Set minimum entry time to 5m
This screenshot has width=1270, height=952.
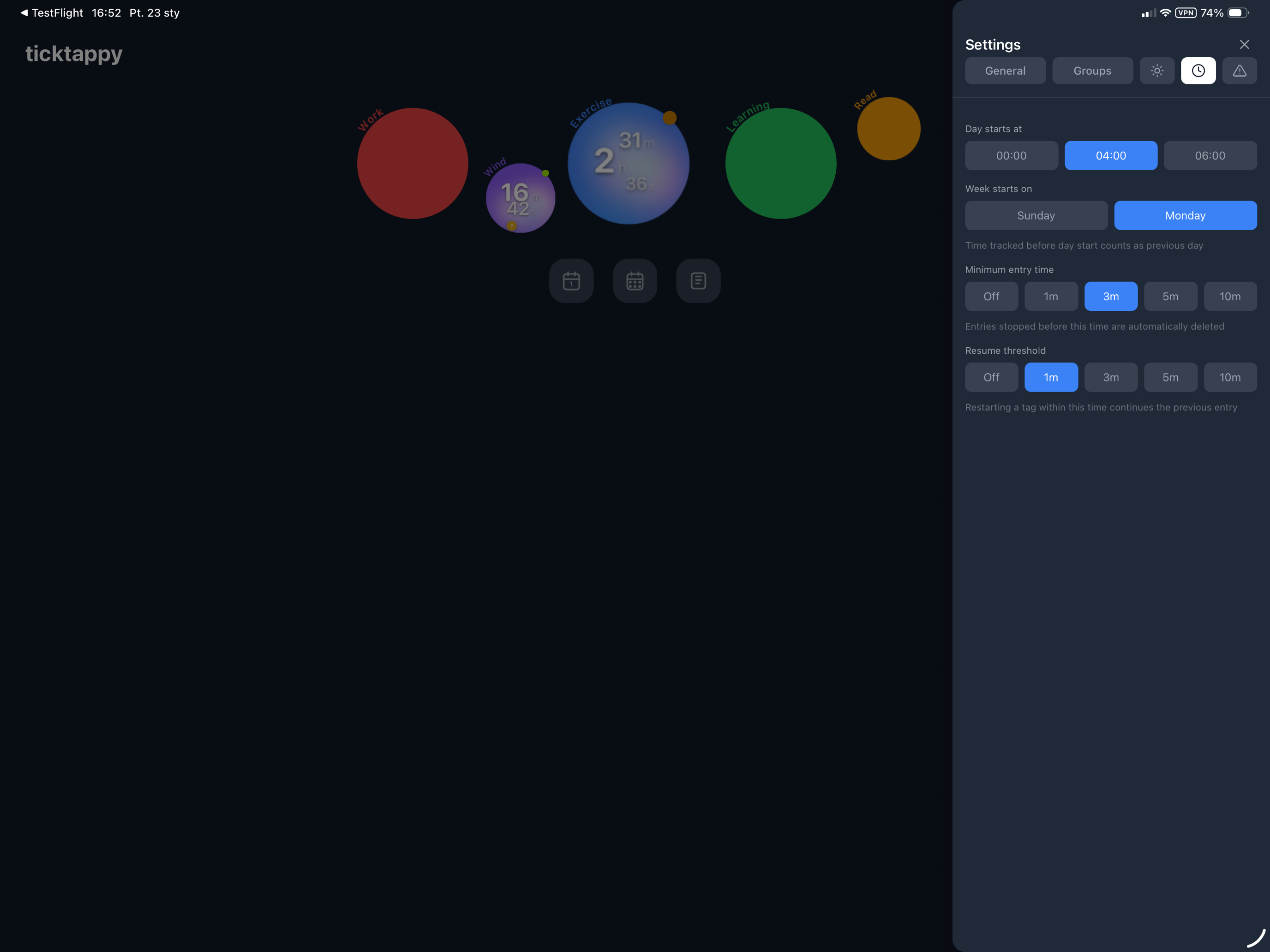[1170, 296]
